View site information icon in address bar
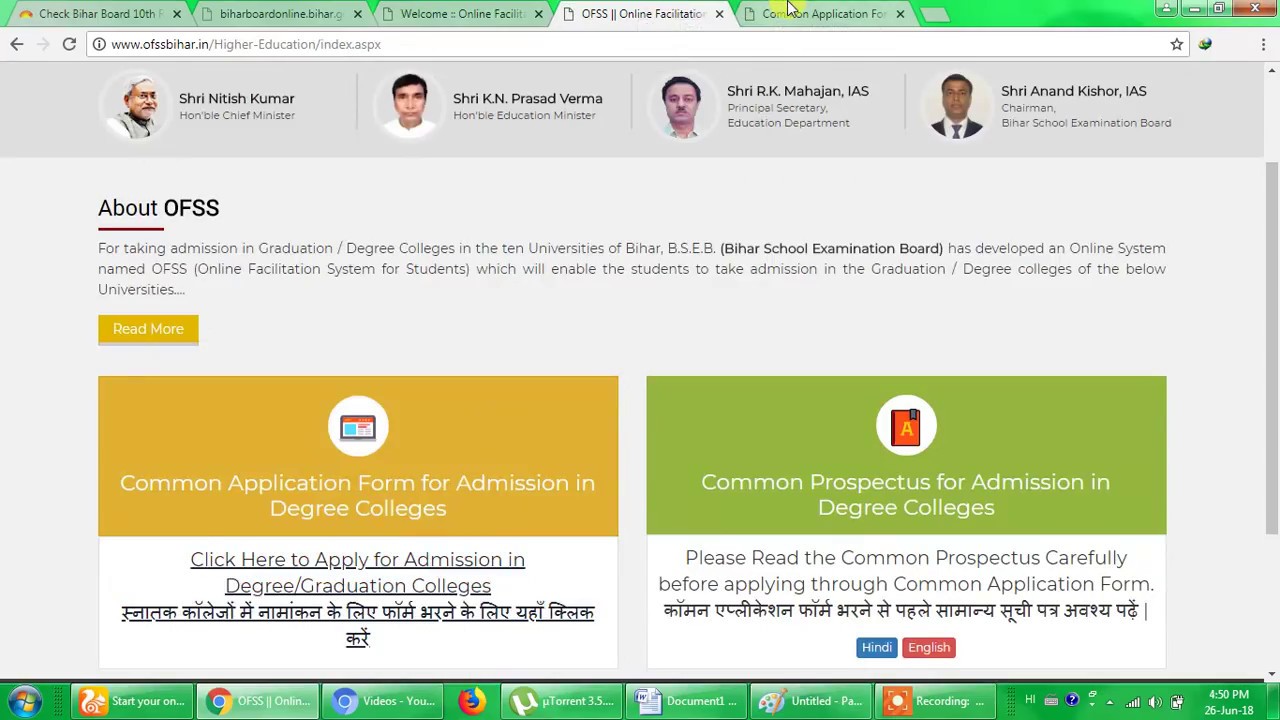Image resolution: width=1280 pixels, height=720 pixels. pos(98,44)
